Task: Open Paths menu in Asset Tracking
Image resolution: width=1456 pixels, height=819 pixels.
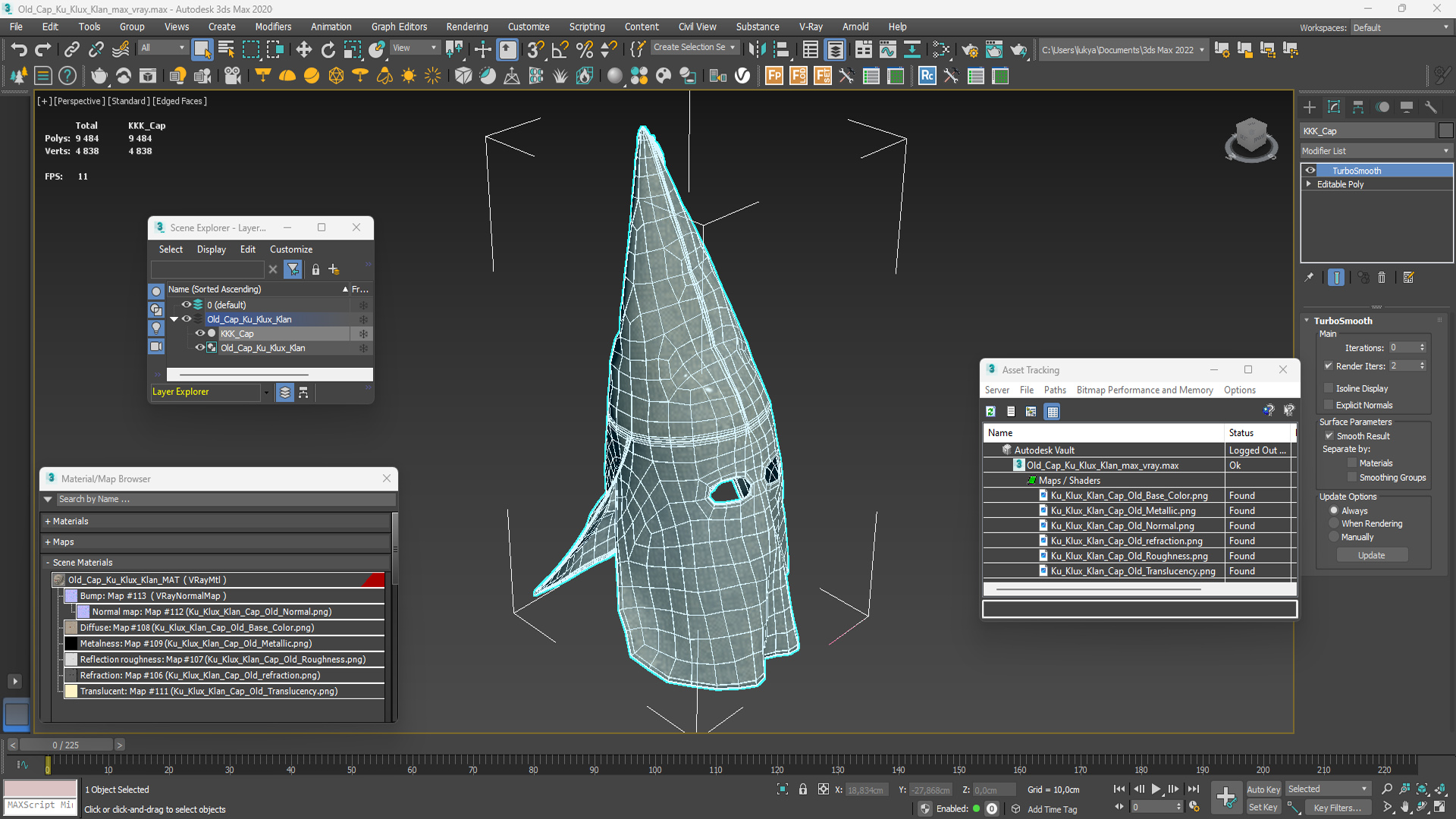Action: click(x=1055, y=390)
